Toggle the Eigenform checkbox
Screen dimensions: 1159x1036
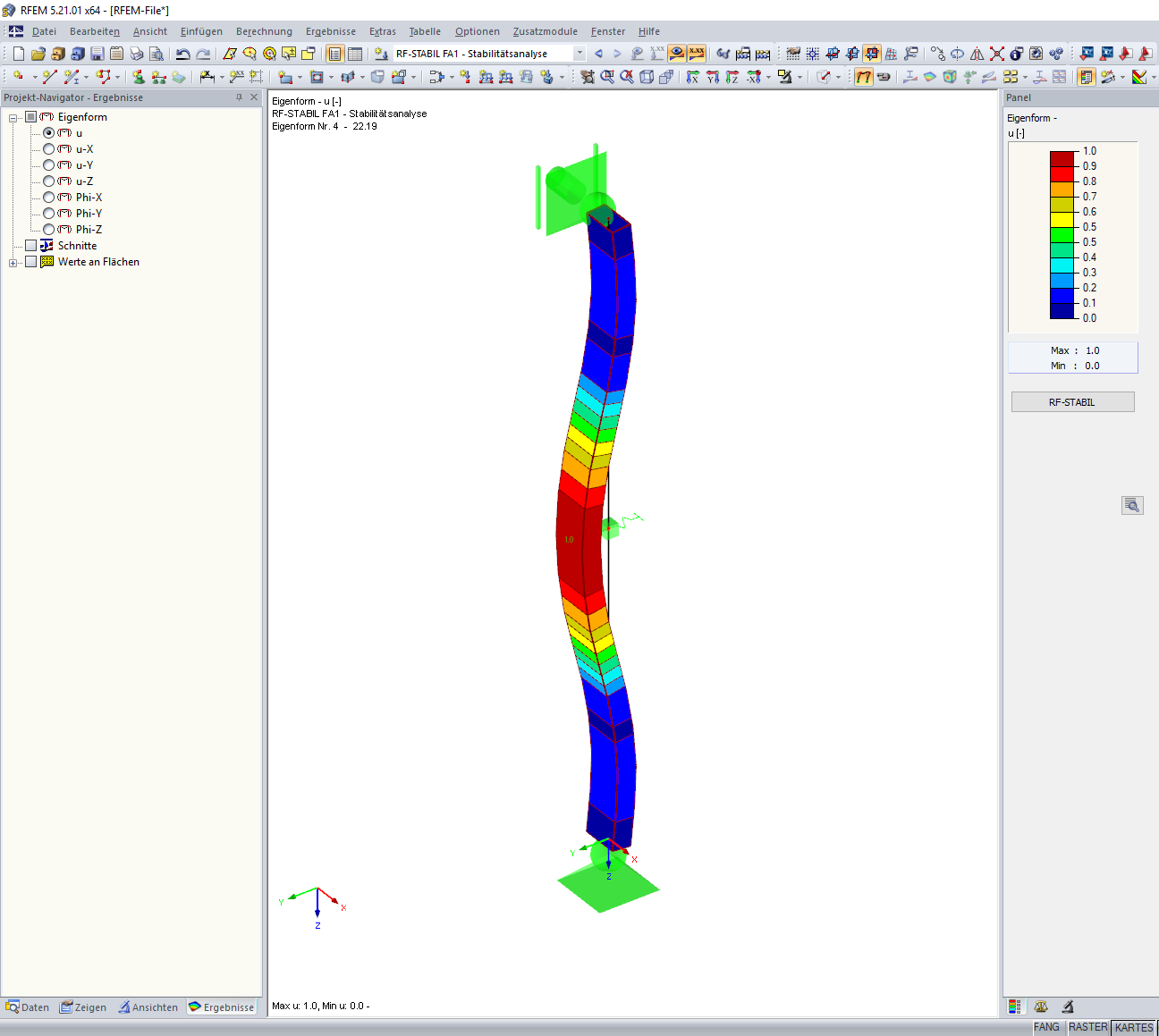coord(30,117)
